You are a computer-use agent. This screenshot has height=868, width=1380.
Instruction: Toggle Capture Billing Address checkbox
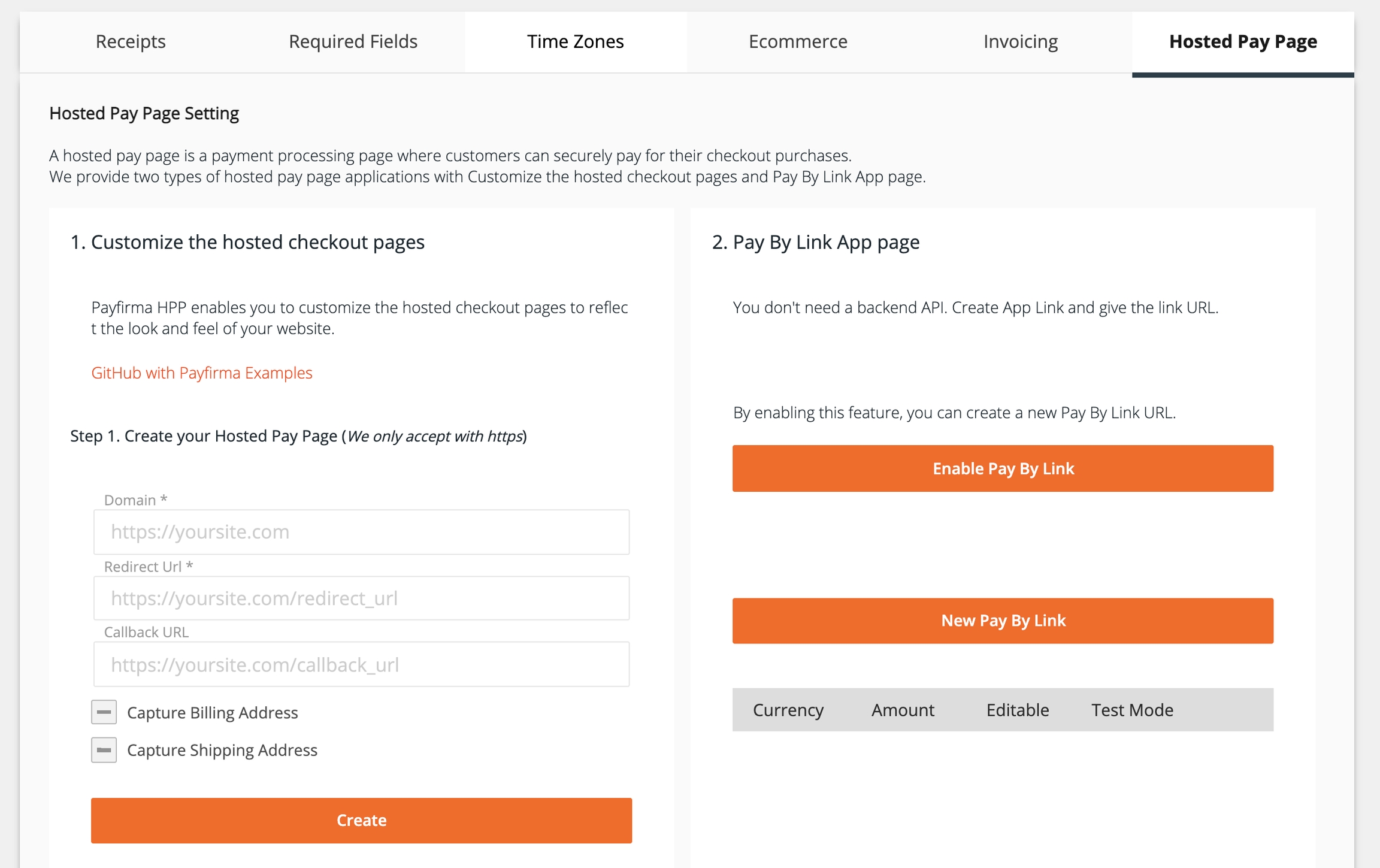104,712
